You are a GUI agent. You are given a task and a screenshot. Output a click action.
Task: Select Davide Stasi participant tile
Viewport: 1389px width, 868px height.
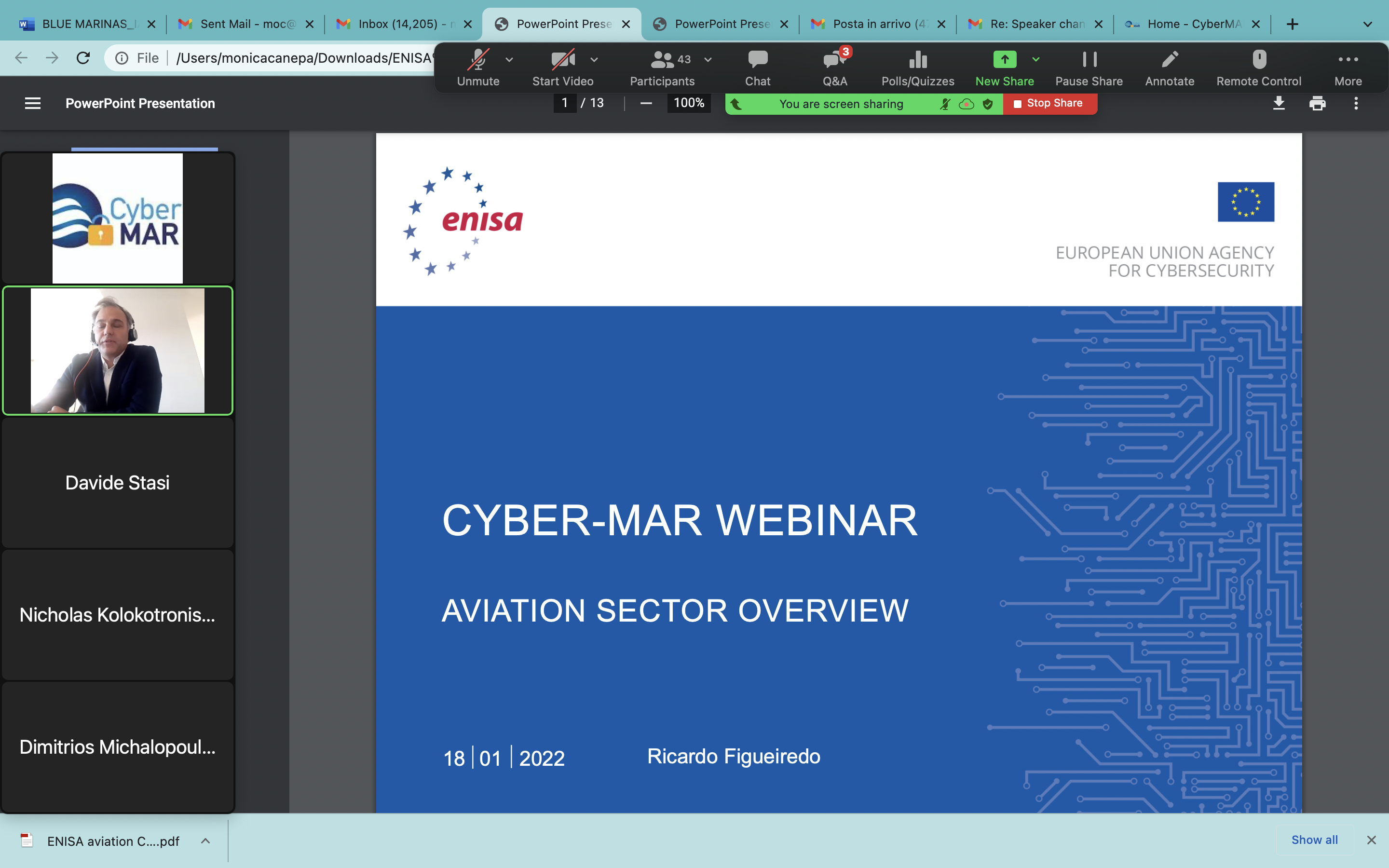coord(118,483)
